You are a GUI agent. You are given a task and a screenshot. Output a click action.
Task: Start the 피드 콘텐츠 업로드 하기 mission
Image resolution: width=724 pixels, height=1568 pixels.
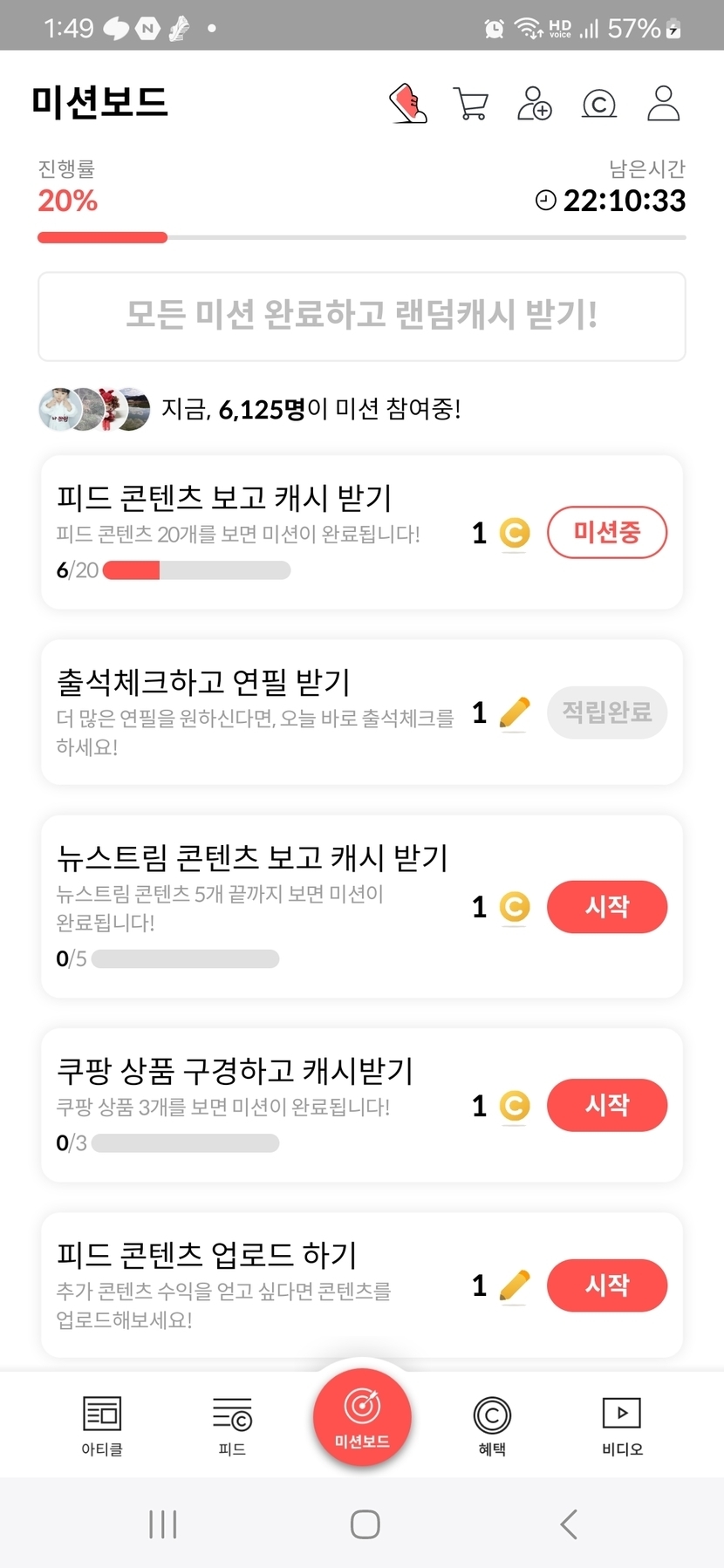(x=607, y=1285)
